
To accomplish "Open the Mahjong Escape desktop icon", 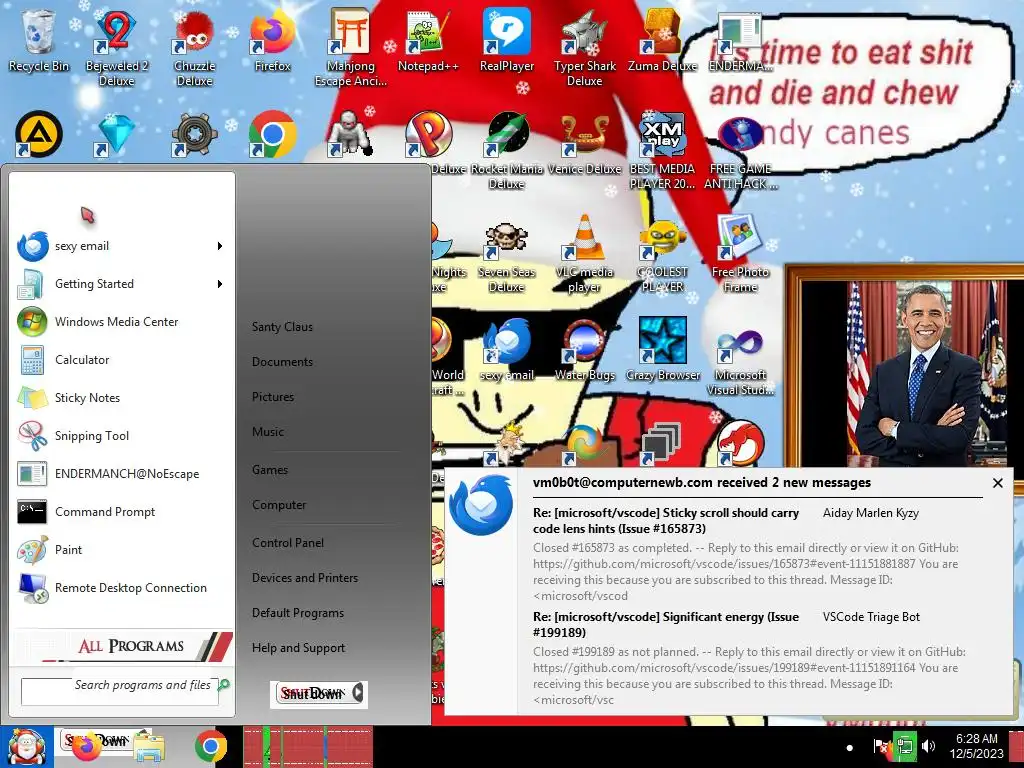I will pyautogui.click(x=351, y=47).
